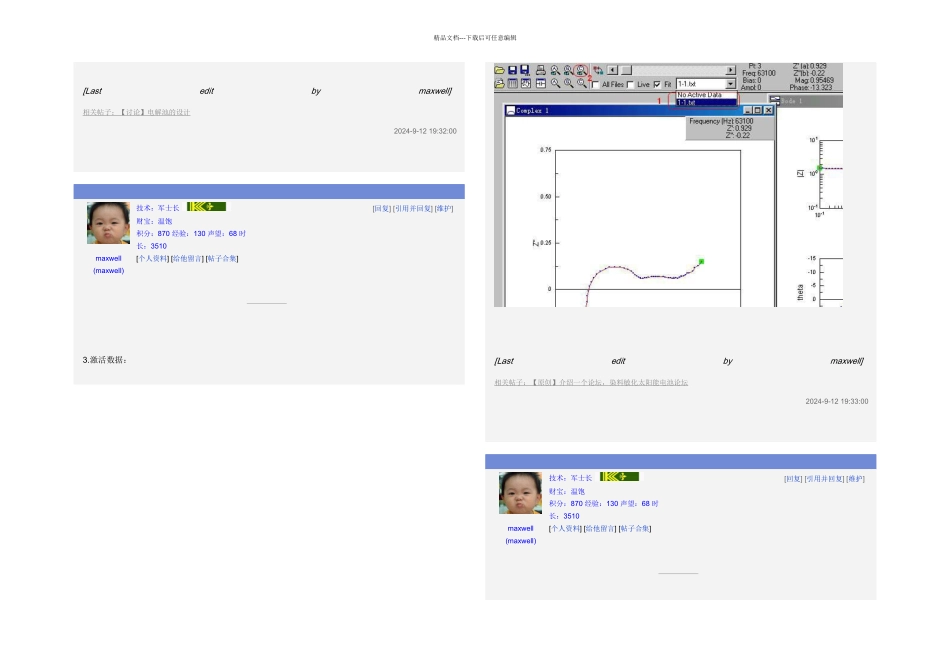950x672 pixels.
Task: Click the graph view icon in bottom row
Action: [x=526, y=84]
